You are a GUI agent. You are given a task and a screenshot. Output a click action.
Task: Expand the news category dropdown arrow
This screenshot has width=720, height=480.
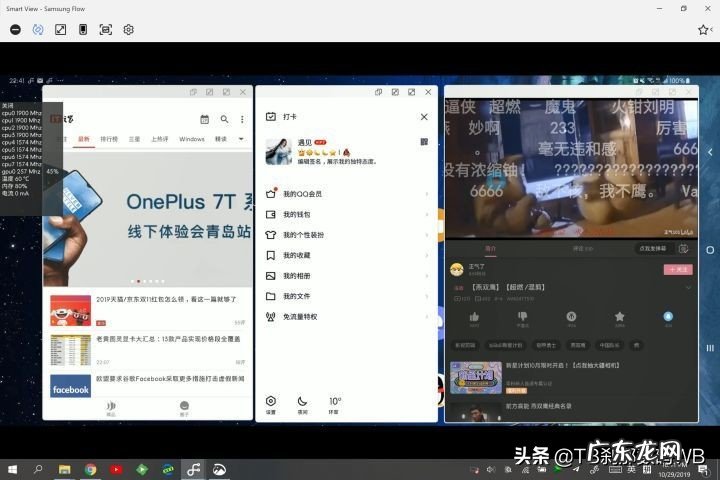[241, 139]
